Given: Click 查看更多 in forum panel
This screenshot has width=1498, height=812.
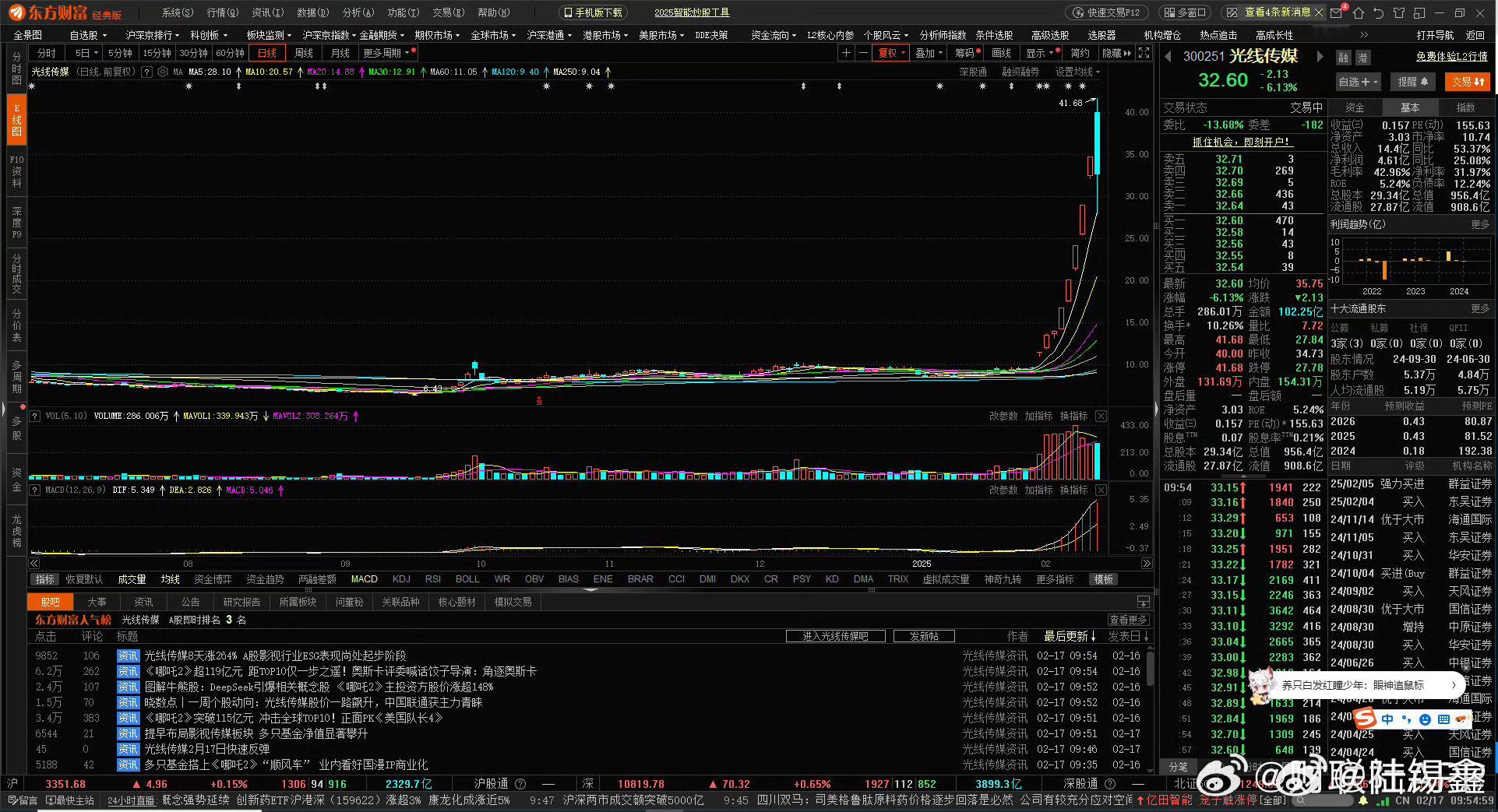Looking at the screenshot, I should point(1129,620).
